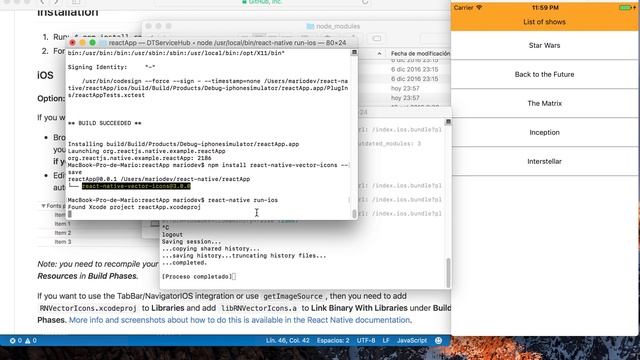Click the Proceso completado line in back Terminal
The width and height of the screenshot is (640, 360).
pyautogui.click(x=197, y=277)
